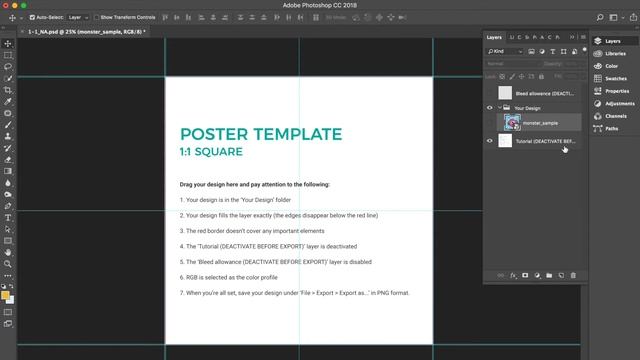Screen dimensions: 640x360
Task: Open the Swatches panel
Action: [615, 78]
